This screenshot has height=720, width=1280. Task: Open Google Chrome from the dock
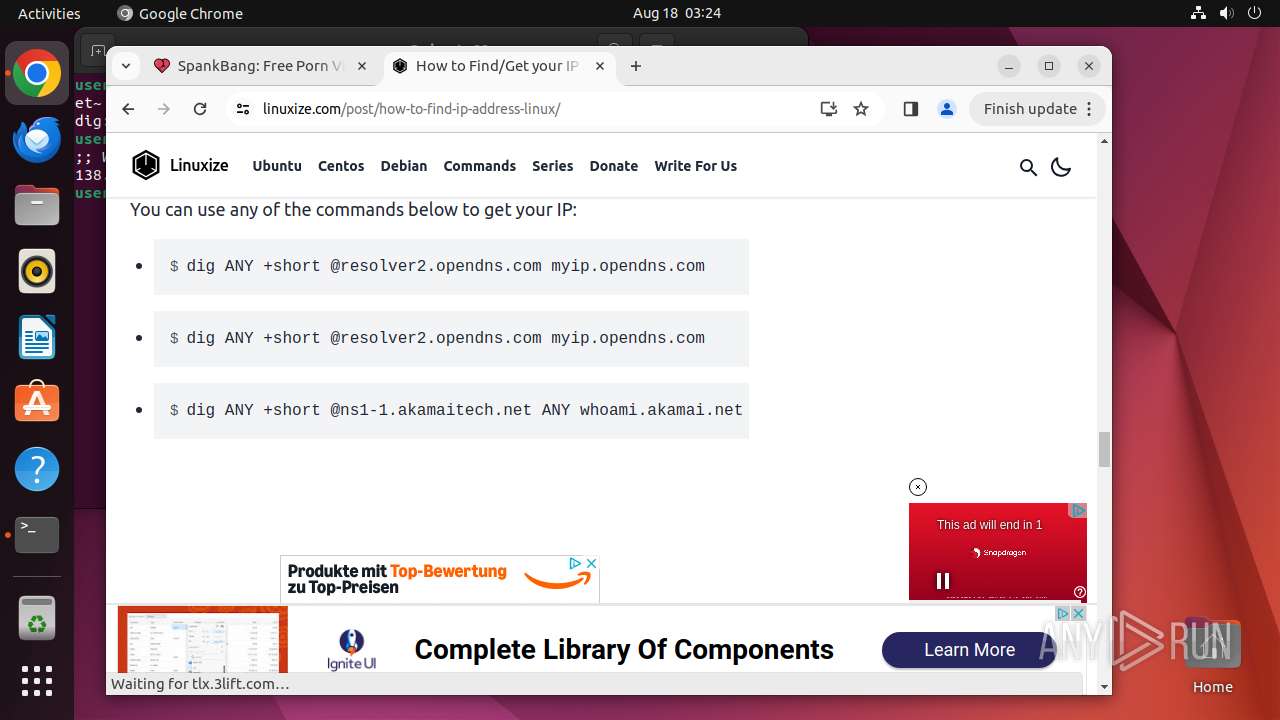[37, 74]
